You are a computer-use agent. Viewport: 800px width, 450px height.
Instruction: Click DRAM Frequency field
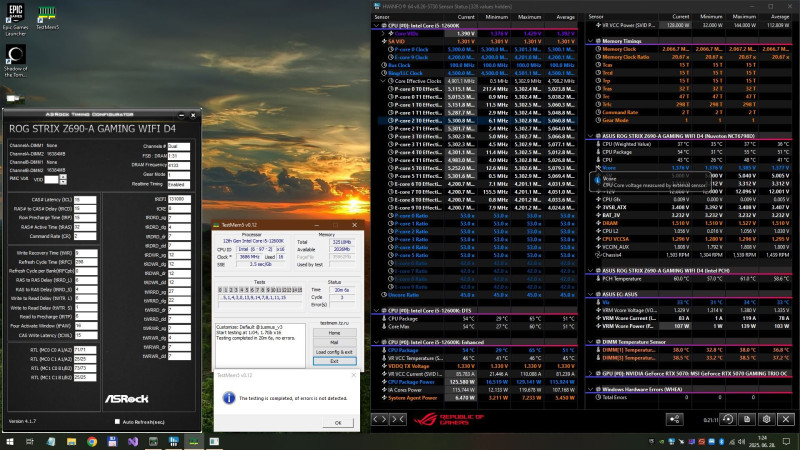pos(179,165)
